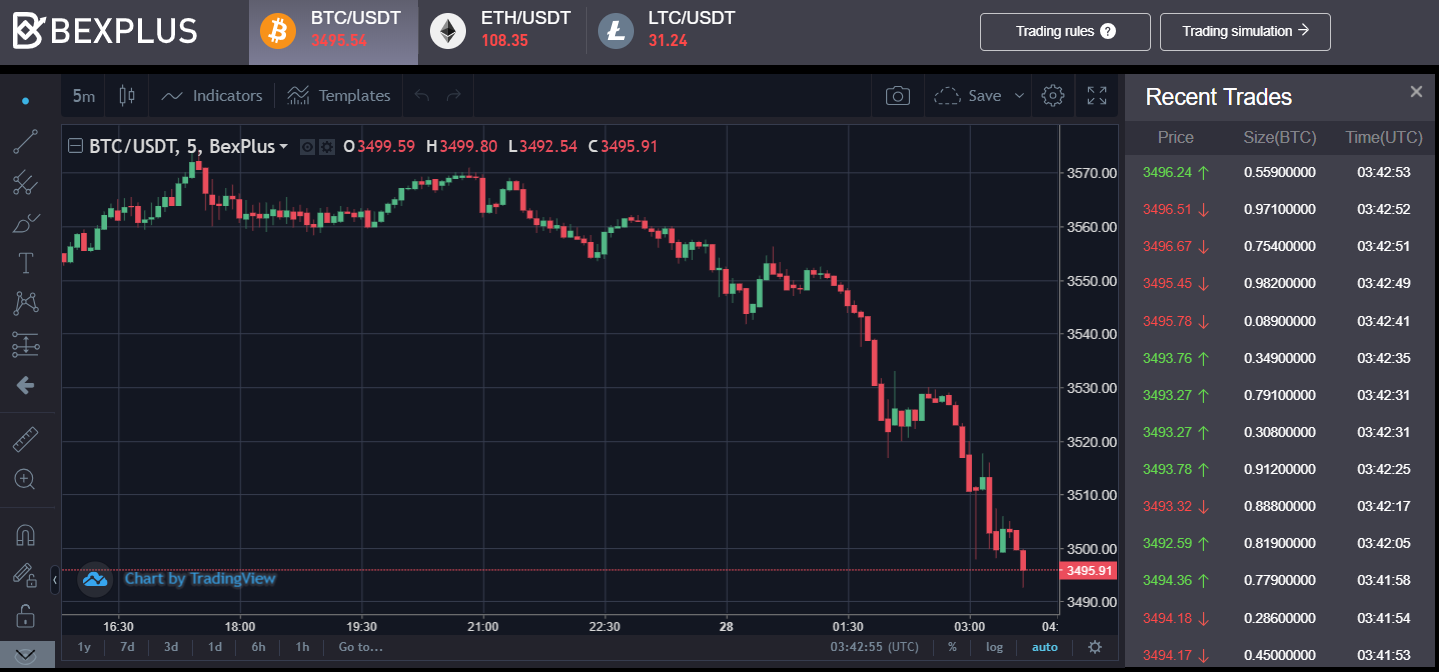Select the Measure tool

tap(26, 438)
